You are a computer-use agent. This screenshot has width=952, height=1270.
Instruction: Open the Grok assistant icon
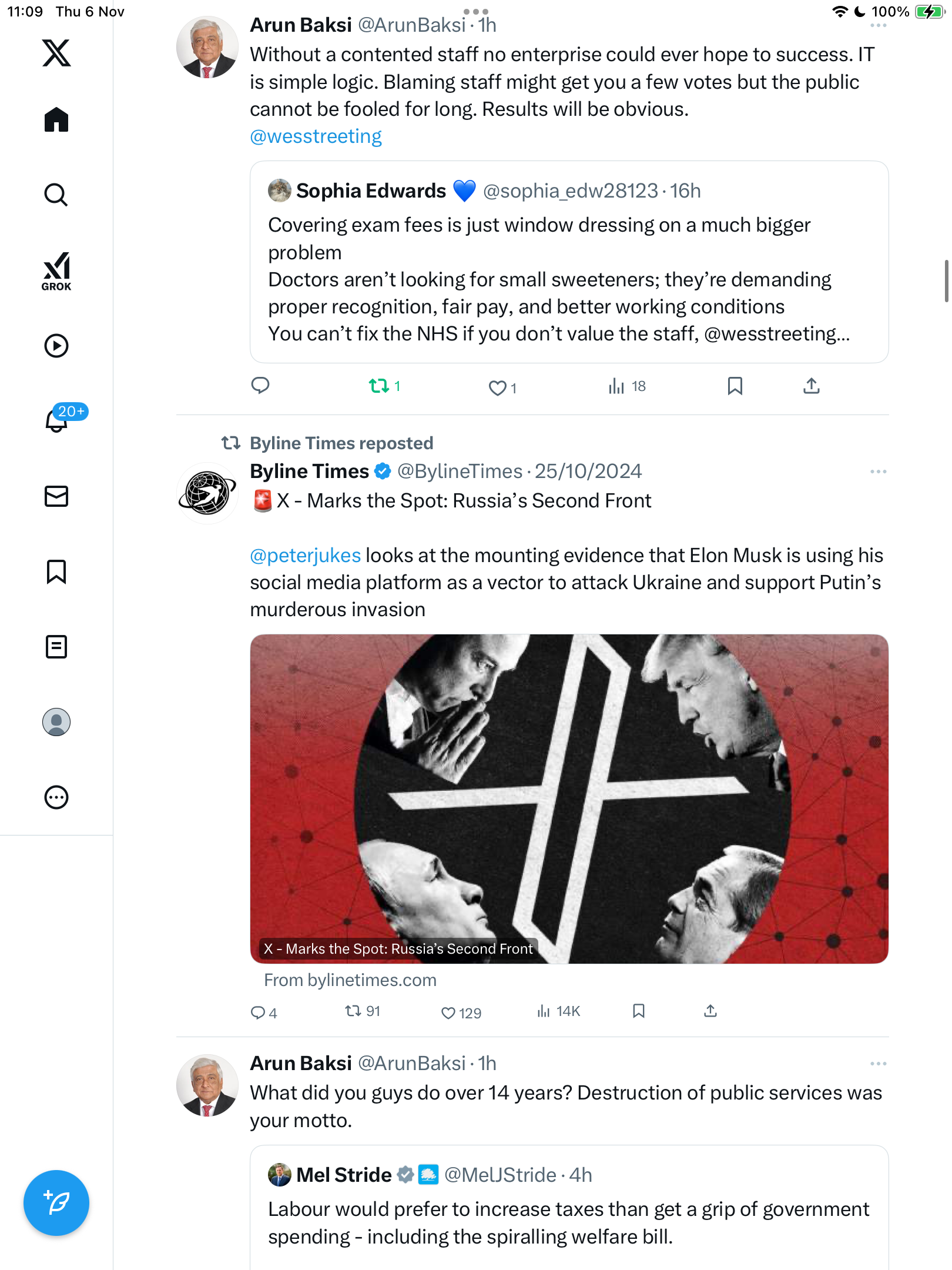coord(56,271)
